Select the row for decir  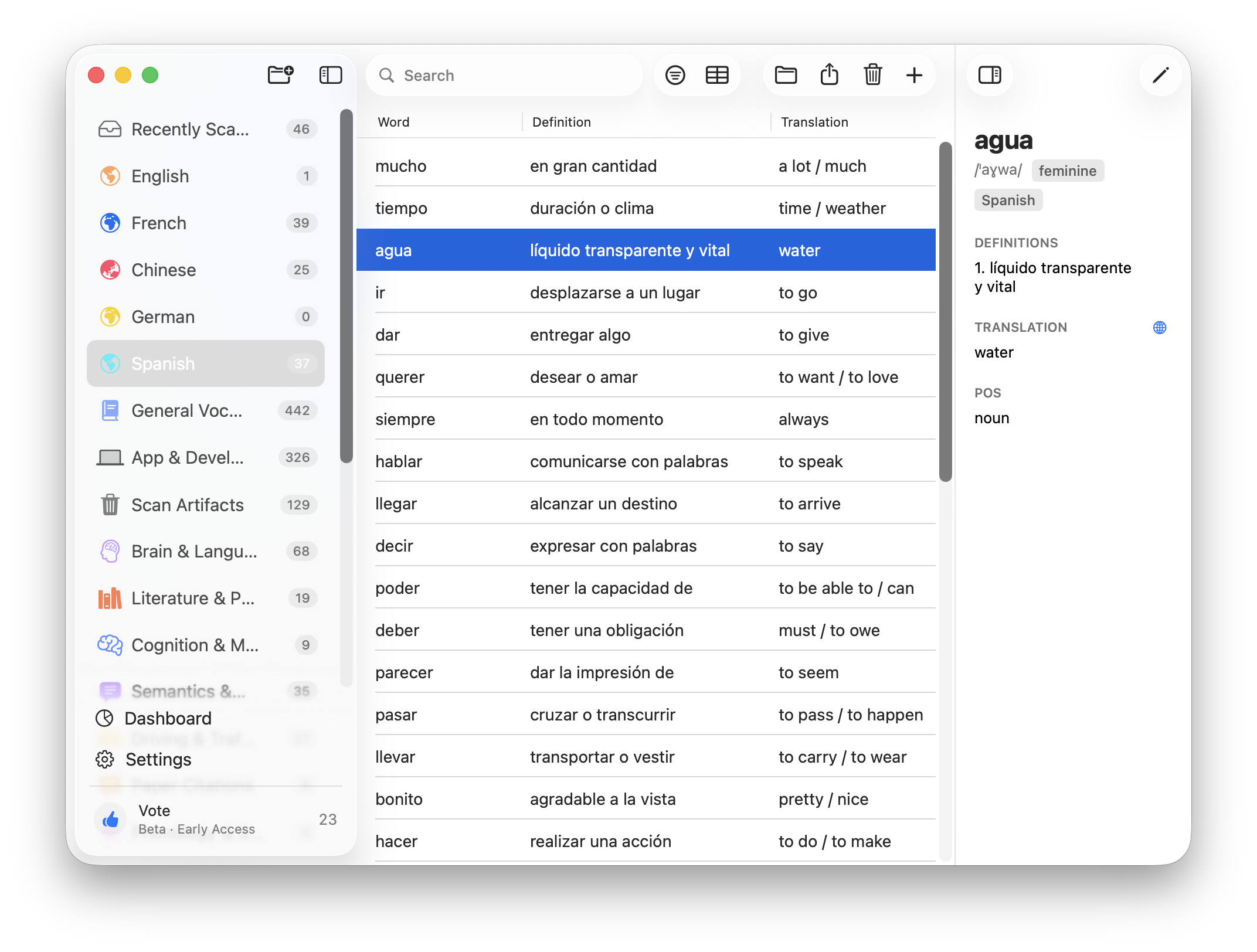tap(646, 546)
